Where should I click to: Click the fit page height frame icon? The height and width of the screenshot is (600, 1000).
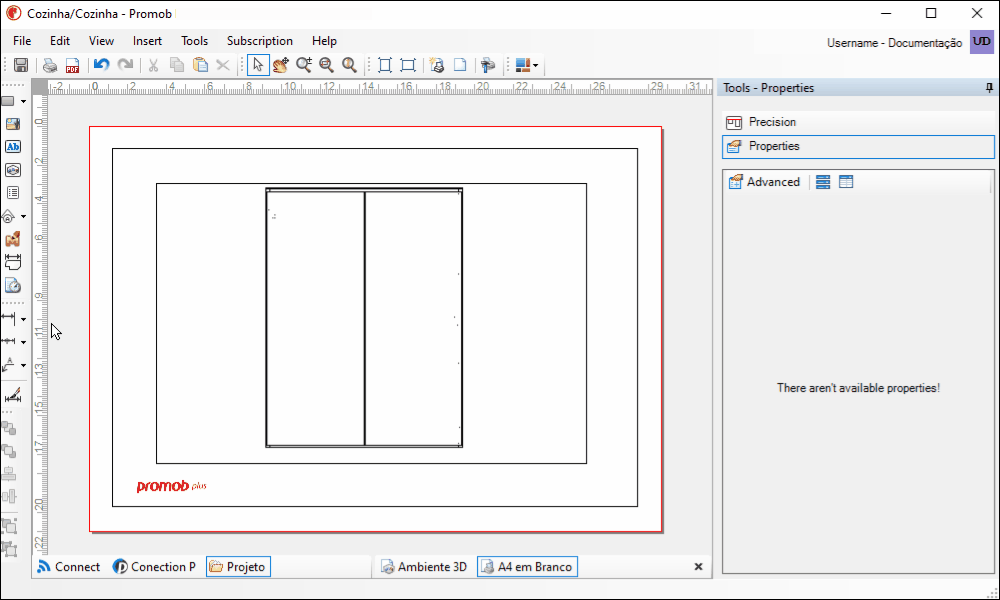pos(385,65)
